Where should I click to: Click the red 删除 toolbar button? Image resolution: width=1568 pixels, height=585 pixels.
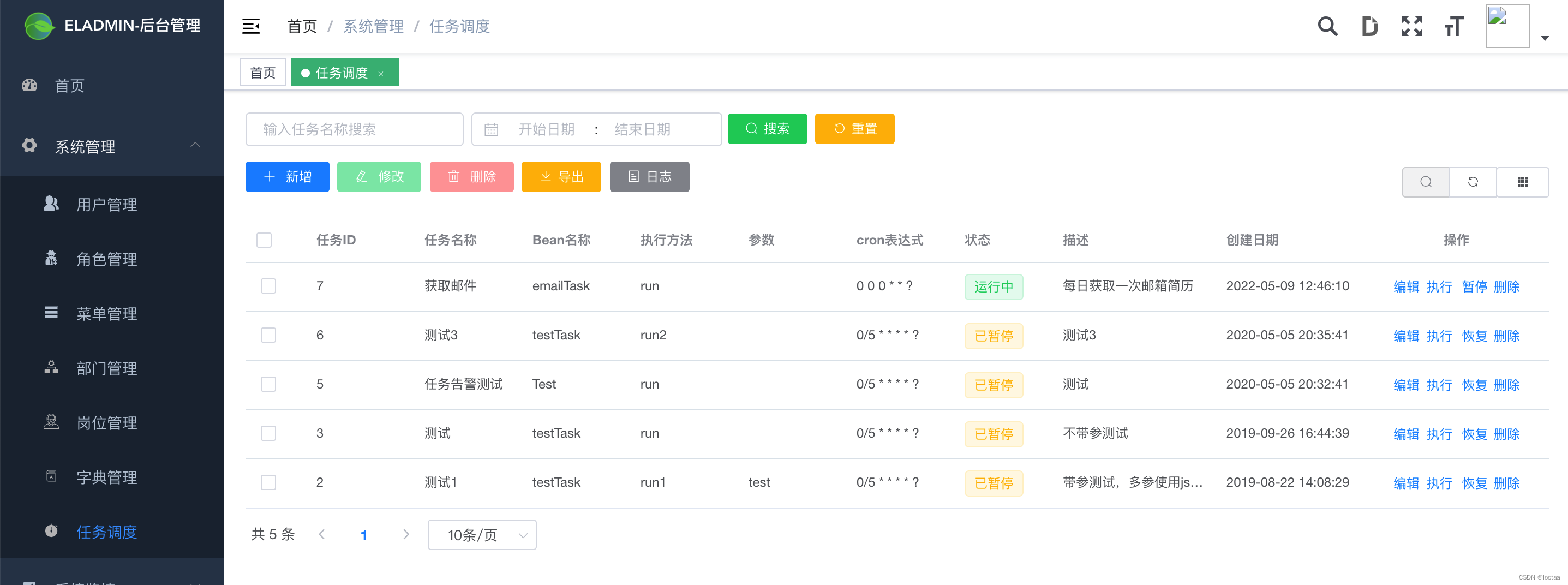[472, 176]
